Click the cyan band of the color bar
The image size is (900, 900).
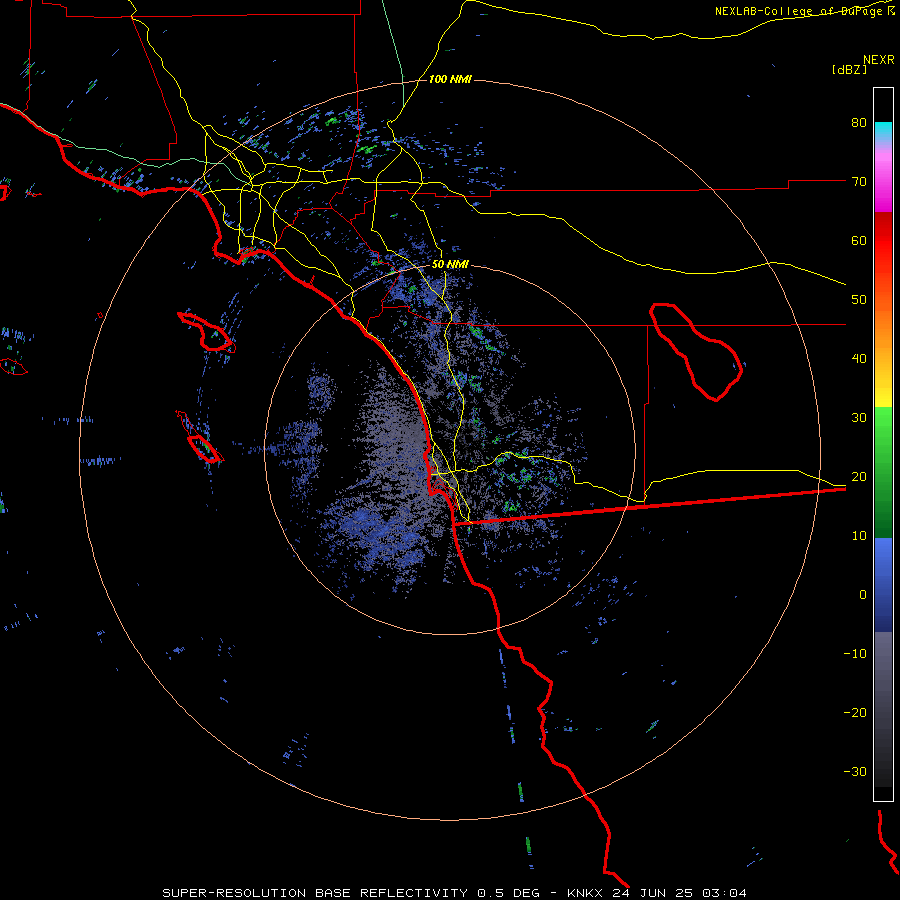coord(883,131)
